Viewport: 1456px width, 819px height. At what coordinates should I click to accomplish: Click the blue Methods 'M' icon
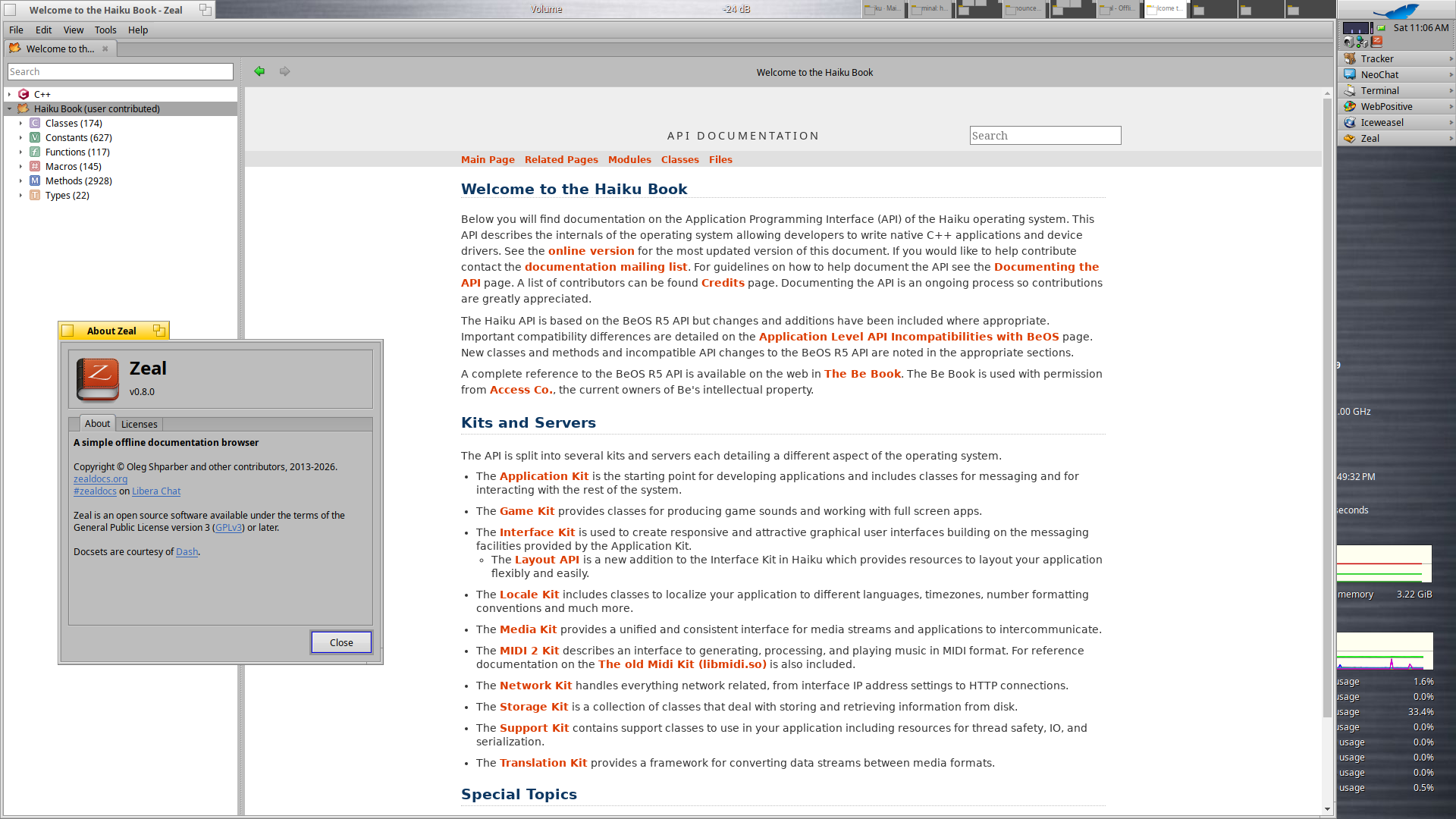[35, 180]
